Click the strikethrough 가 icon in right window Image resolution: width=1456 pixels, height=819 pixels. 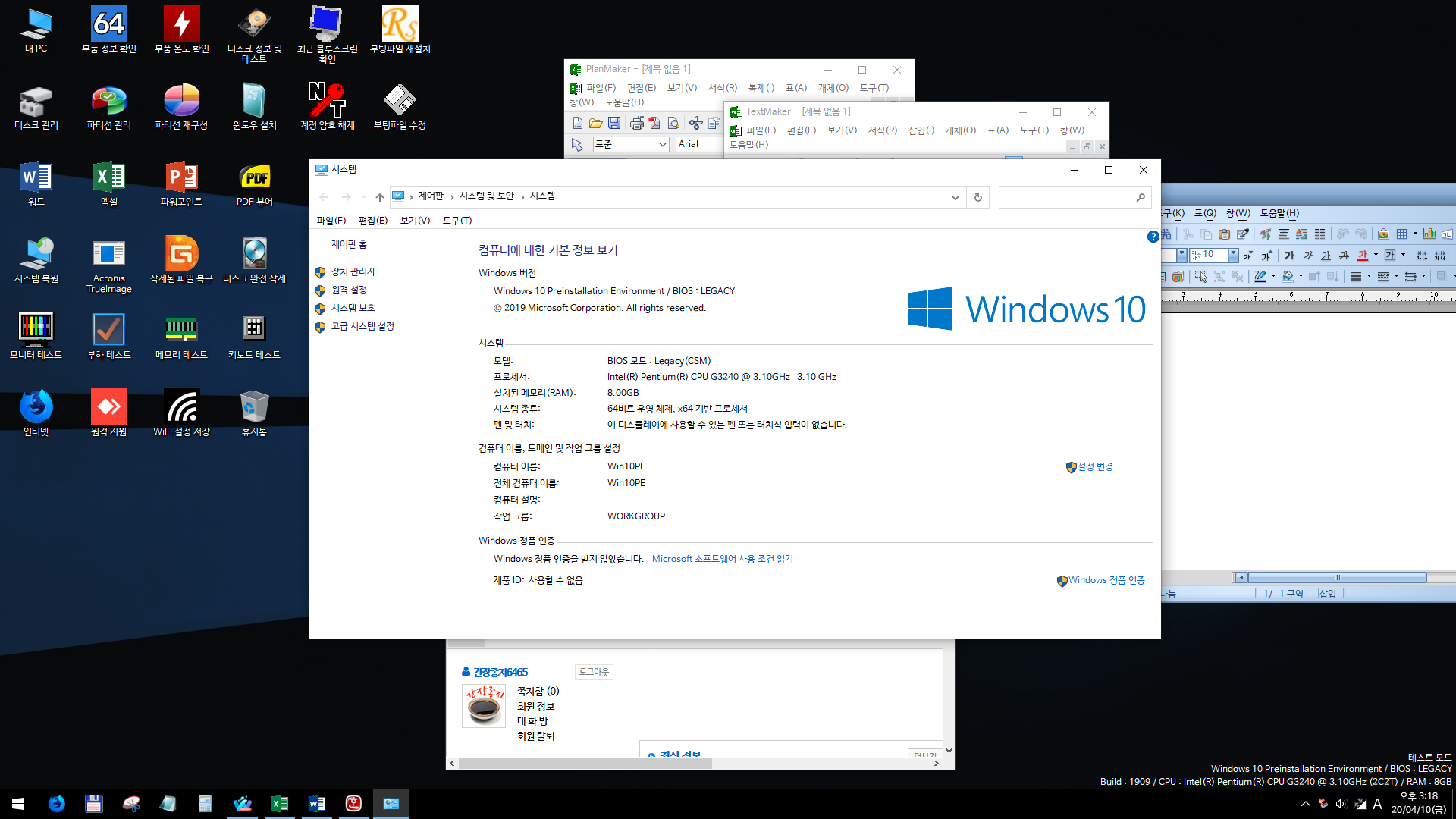pos(1344,256)
